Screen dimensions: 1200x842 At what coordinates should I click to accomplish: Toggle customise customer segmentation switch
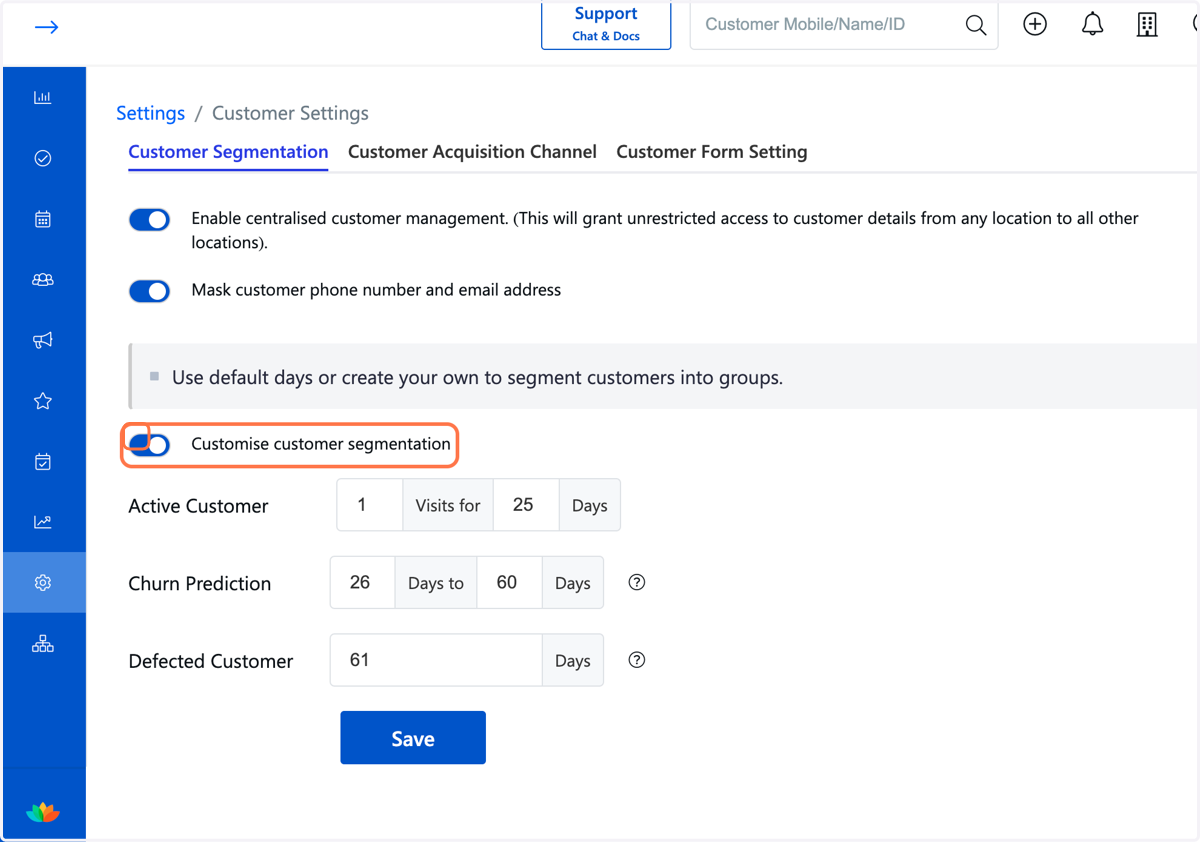pyautogui.click(x=150, y=444)
